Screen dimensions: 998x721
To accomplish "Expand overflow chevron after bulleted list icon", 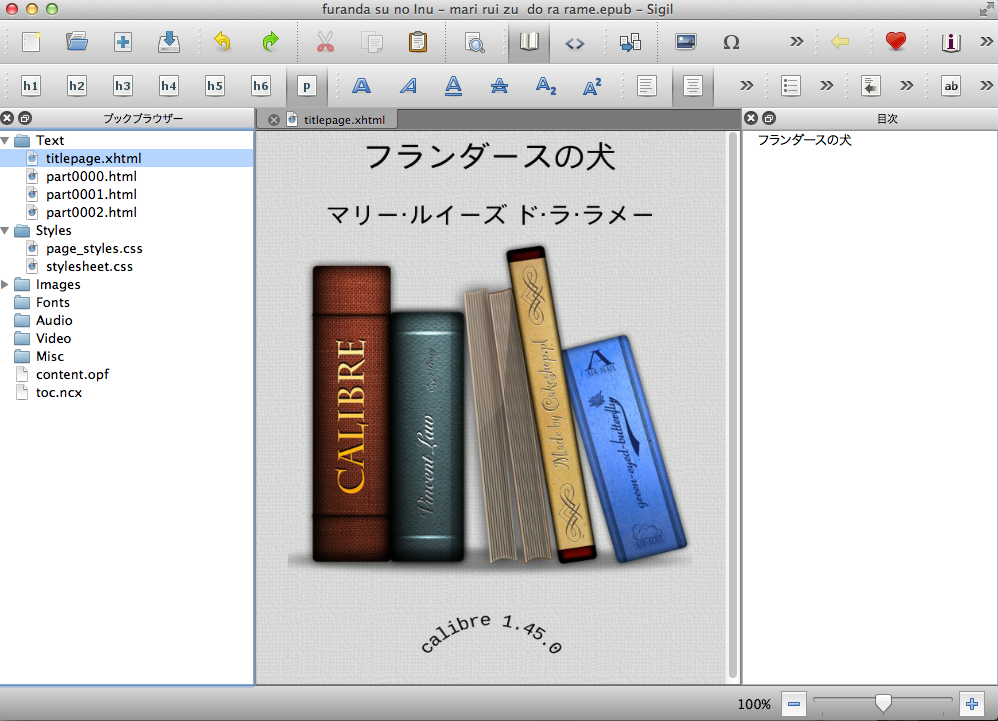I will [x=826, y=86].
